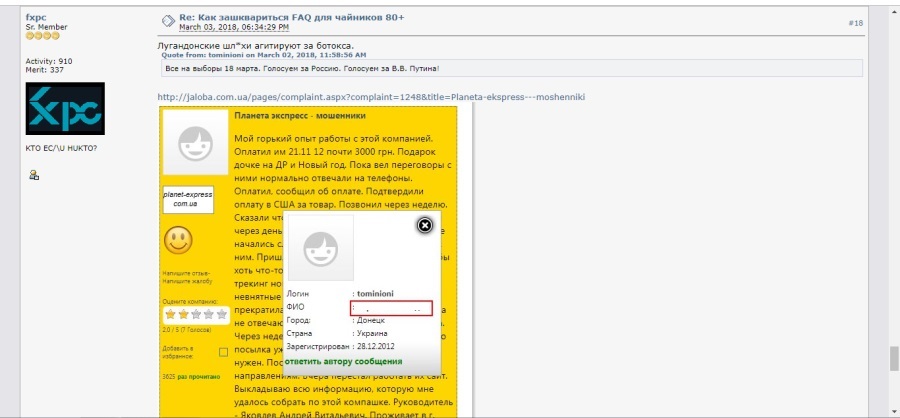Click the signature 'KTO EC/\U HUKTO?'
Image resolution: width=900 pixels, height=418 pixels.
pyautogui.click(x=61, y=148)
